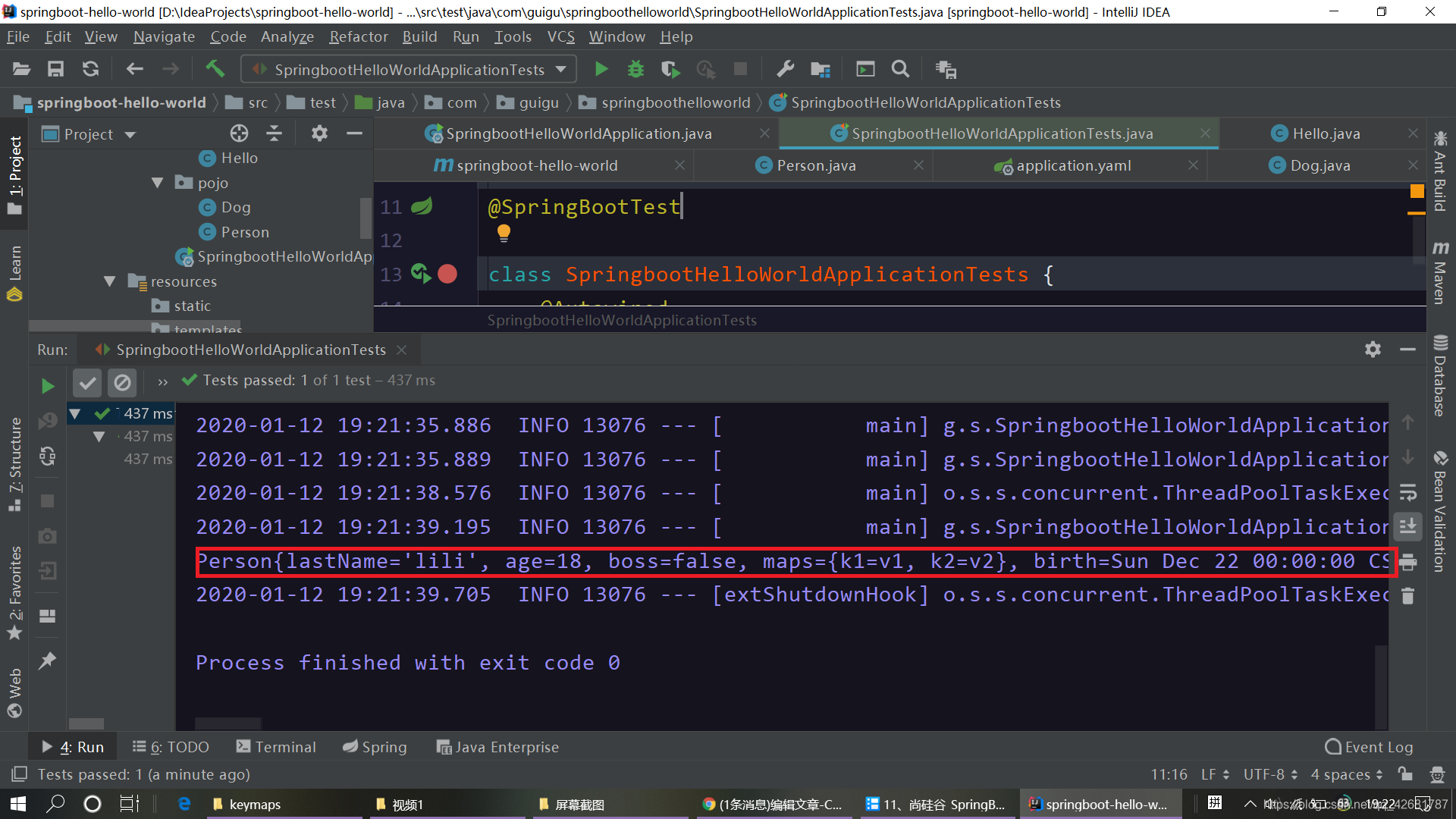Click the intention lightbulb icon in editor
Screen dimensions: 1456x819
(504, 233)
